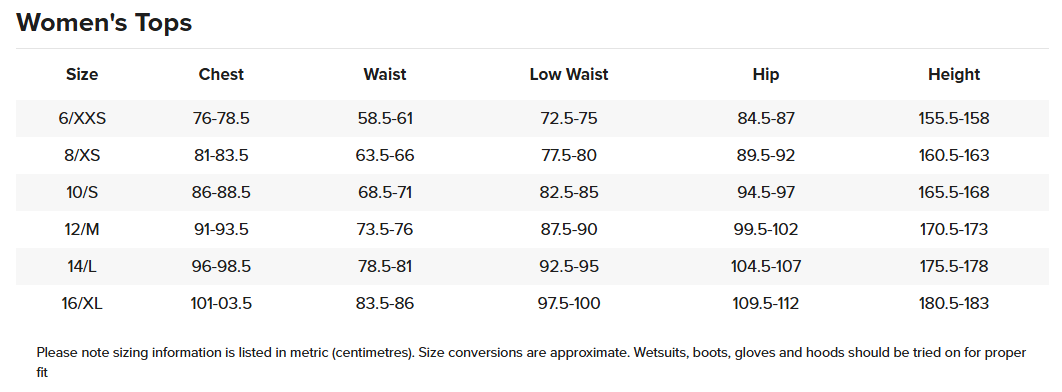Click the 8/XS size cell

tap(82, 156)
